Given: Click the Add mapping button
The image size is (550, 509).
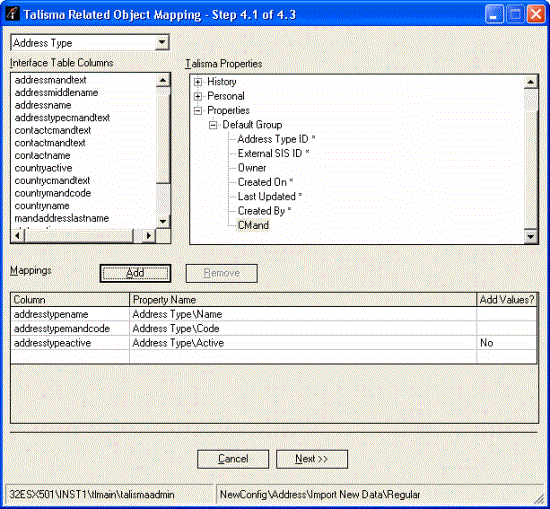Looking at the screenshot, I should (x=135, y=273).
